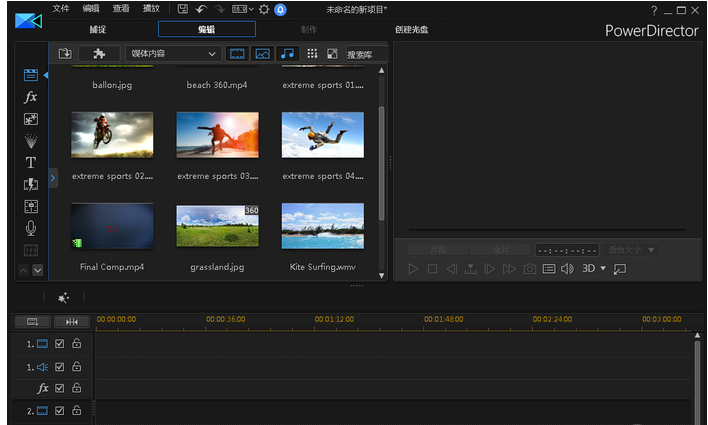Open the 文件 menu
Viewport: 708px width, 425px height.
click(61, 9)
